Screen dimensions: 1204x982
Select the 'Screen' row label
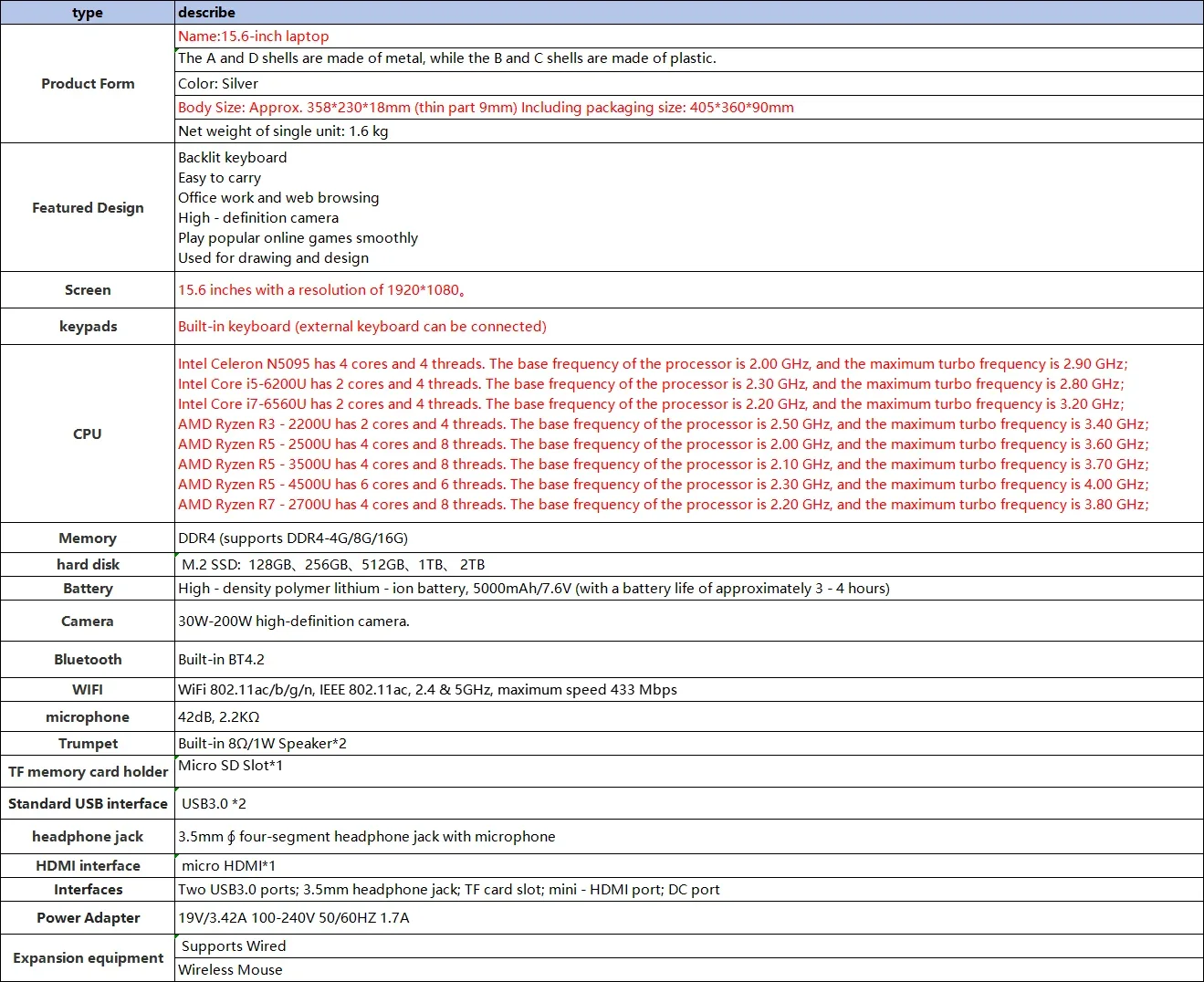[88, 289]
